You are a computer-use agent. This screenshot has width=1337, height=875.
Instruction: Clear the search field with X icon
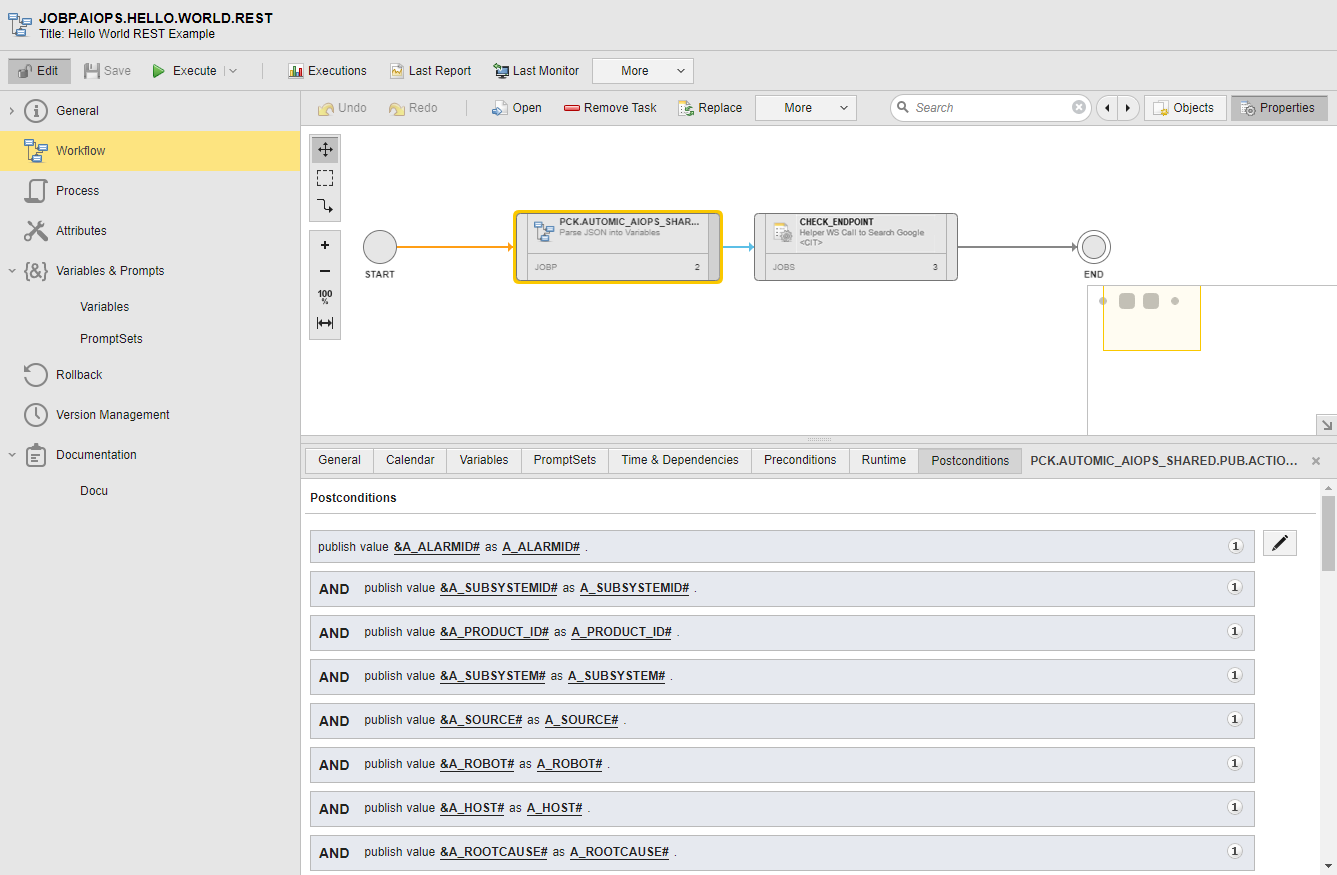[1079, 108]
